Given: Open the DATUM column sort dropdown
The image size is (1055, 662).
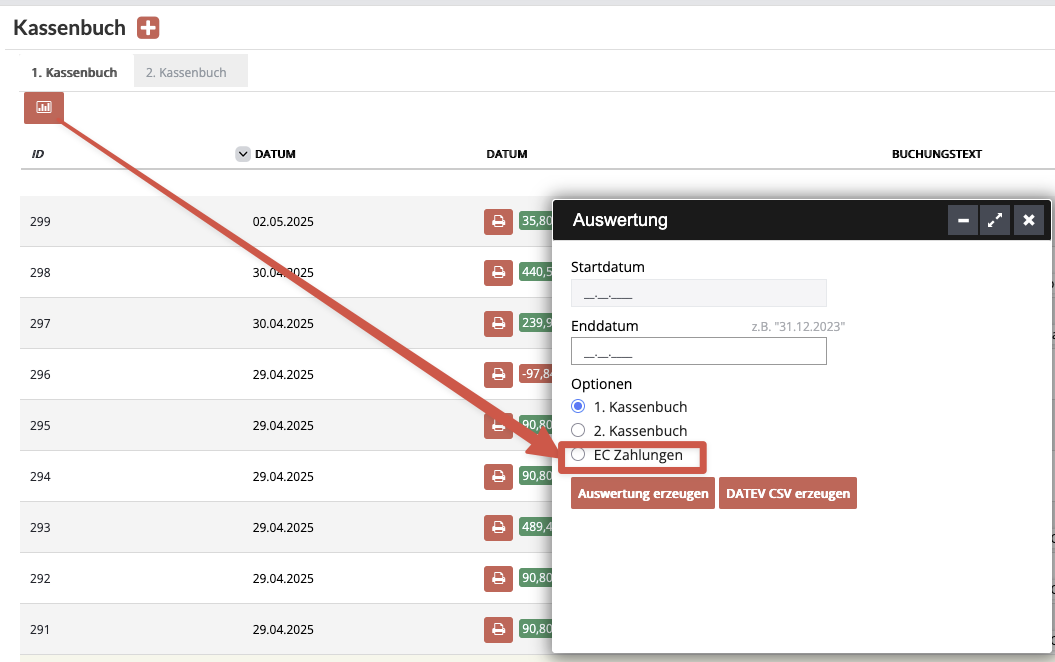Looking at the screenshot, I should coord(242,153).
